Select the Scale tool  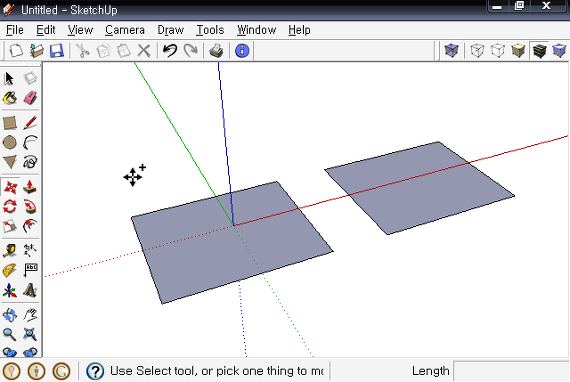pos(10,226)
